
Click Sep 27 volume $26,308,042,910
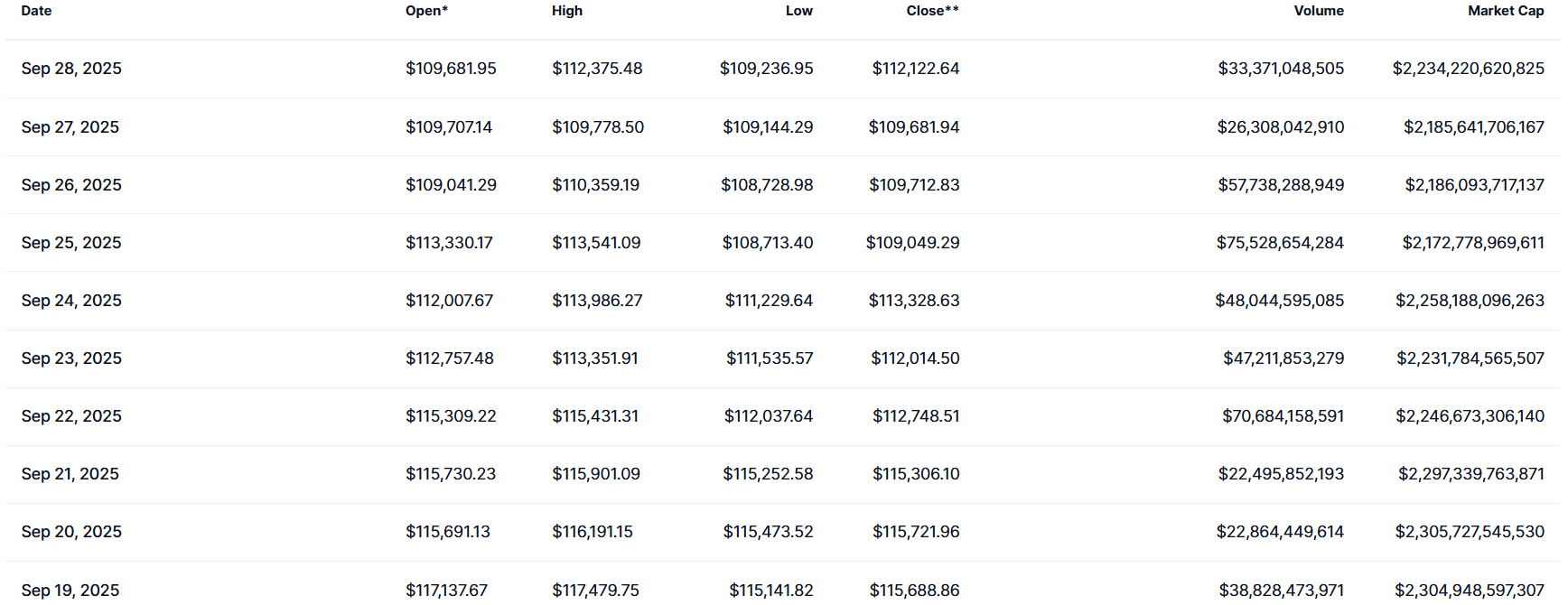[x=1280, y=127]
